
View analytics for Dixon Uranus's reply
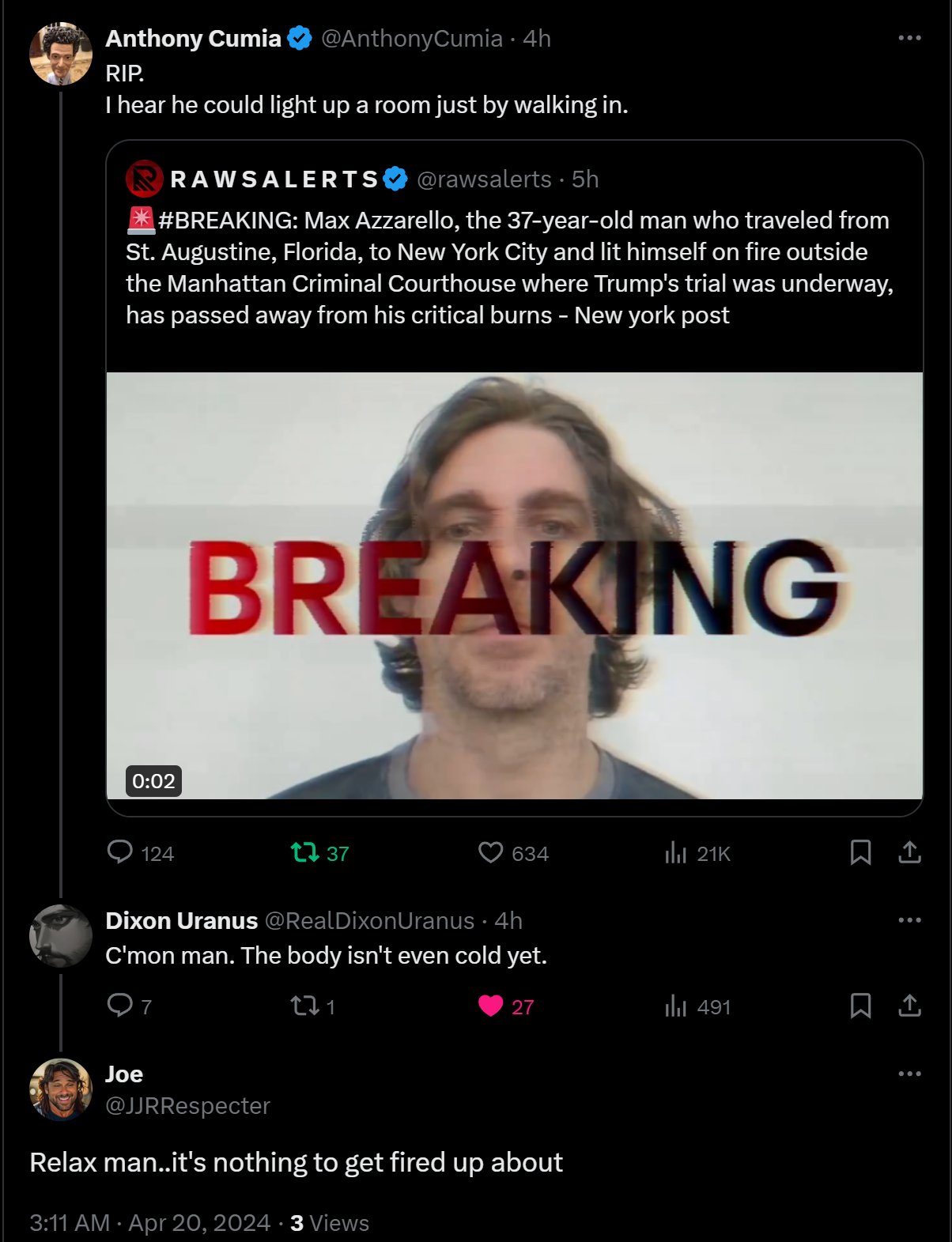pos(676,1006)
